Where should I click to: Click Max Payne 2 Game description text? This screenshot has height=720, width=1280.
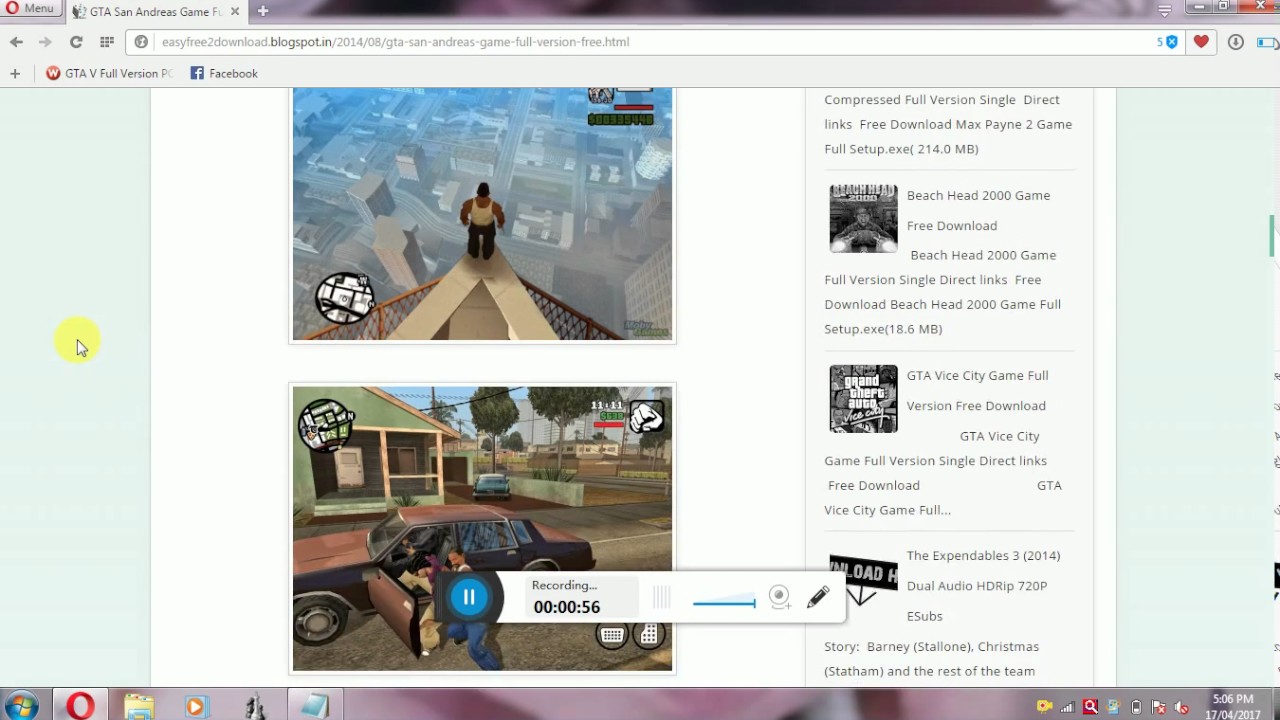(x=948, y=124)
